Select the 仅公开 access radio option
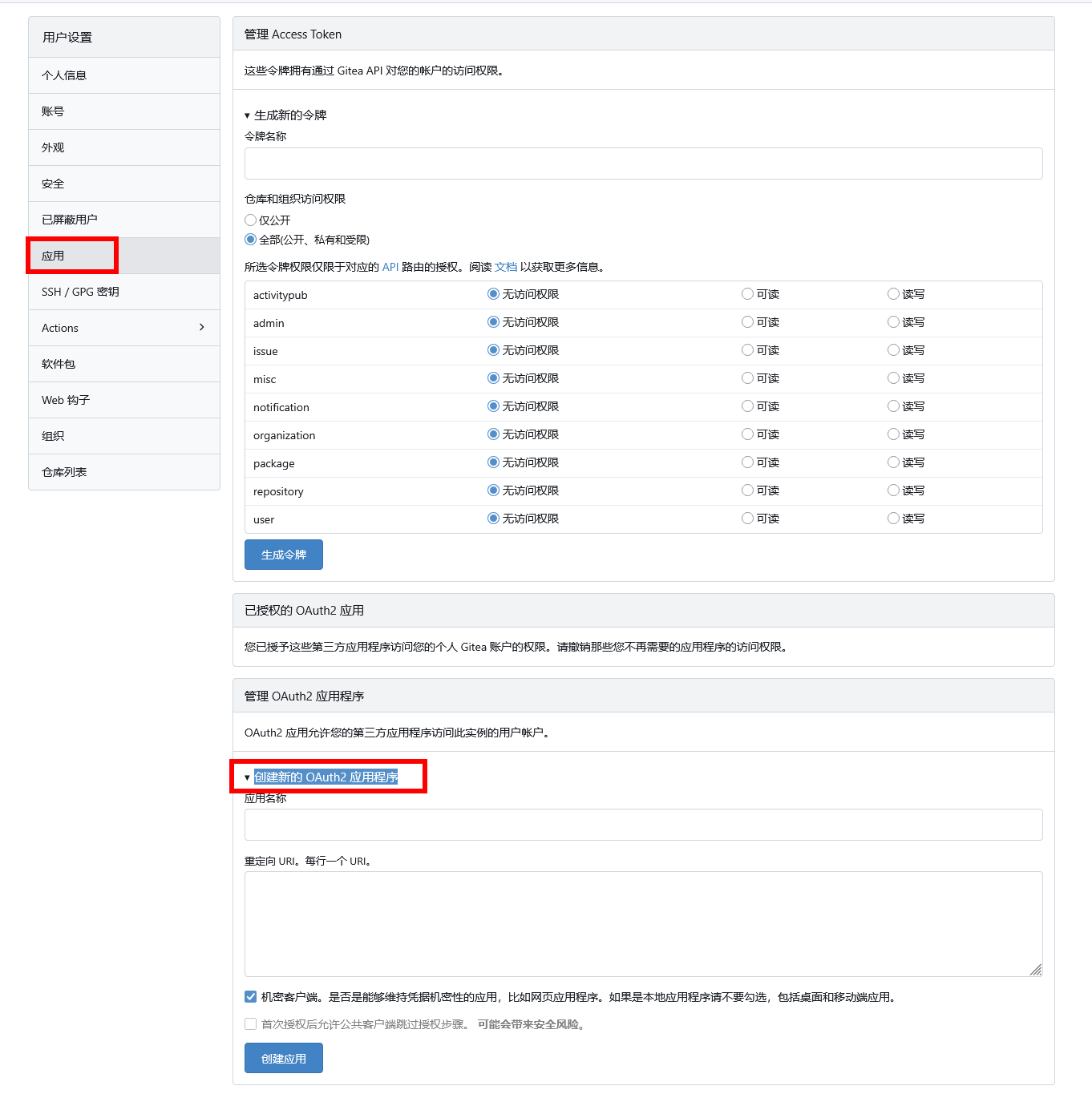The height and width of the screenshot is (1102, 1092). [251, 220]
